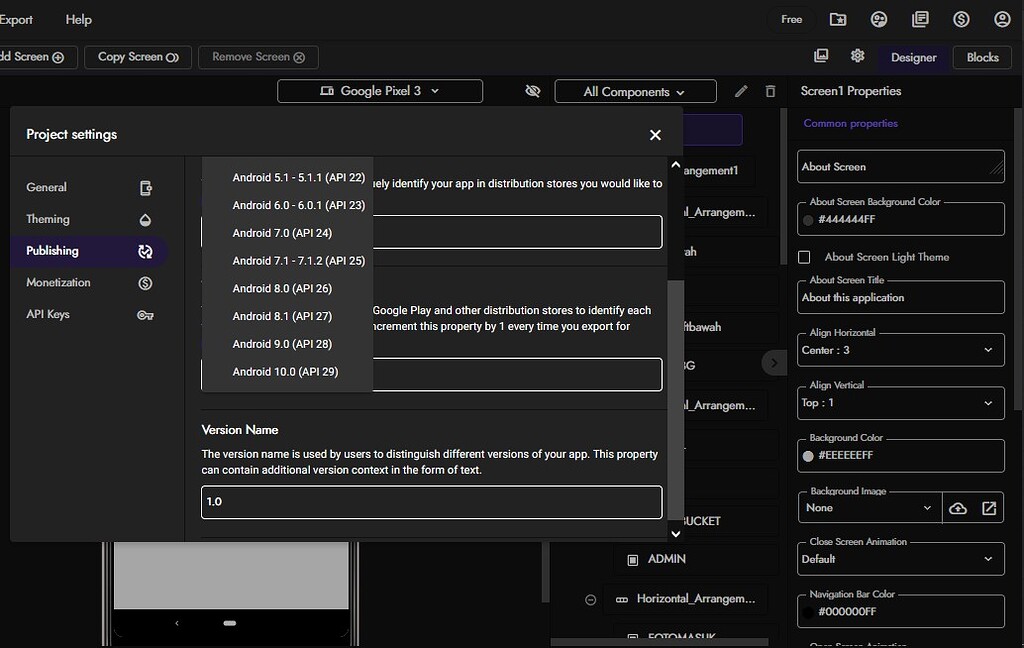The height and width of the screenshot is (648, 1024).
Task: Click the documentation pages icon
Action: (x=920, y=19)
